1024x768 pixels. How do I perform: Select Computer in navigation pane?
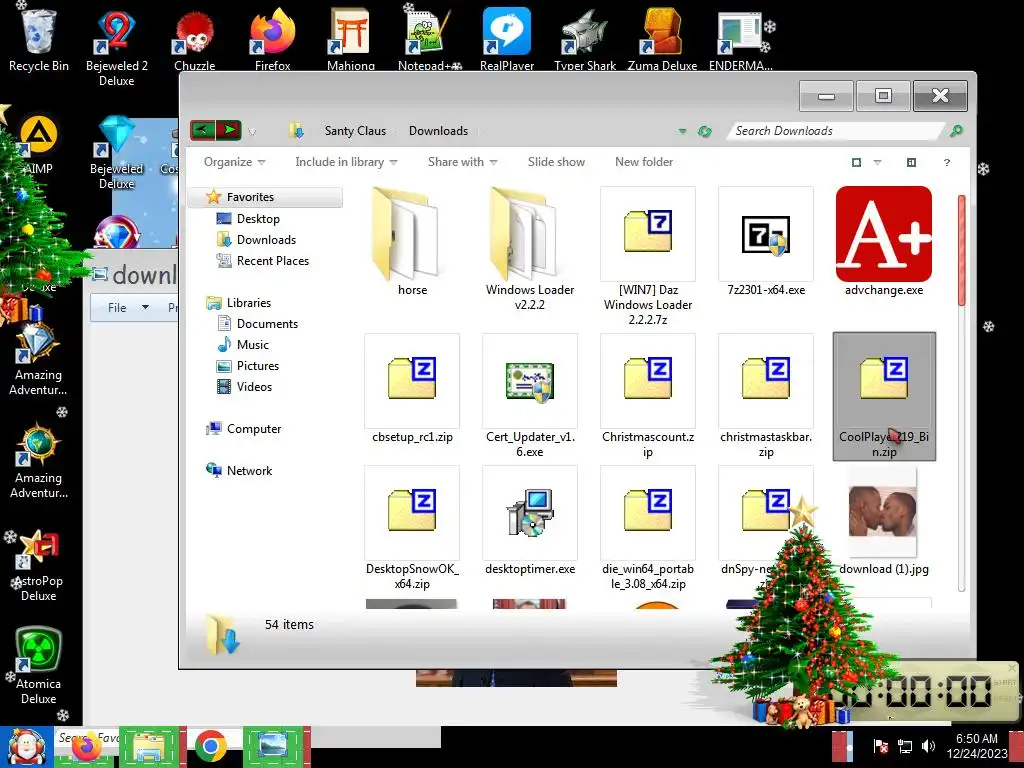coord(253,428)
